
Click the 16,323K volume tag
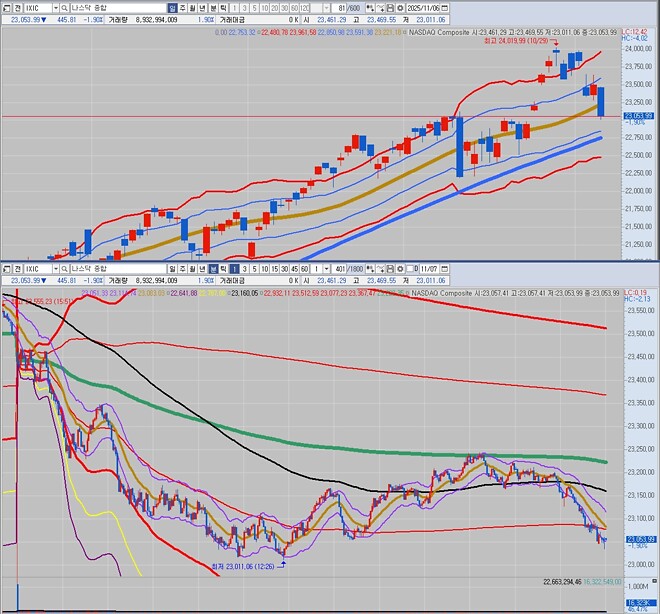click(x=639, y=603)
